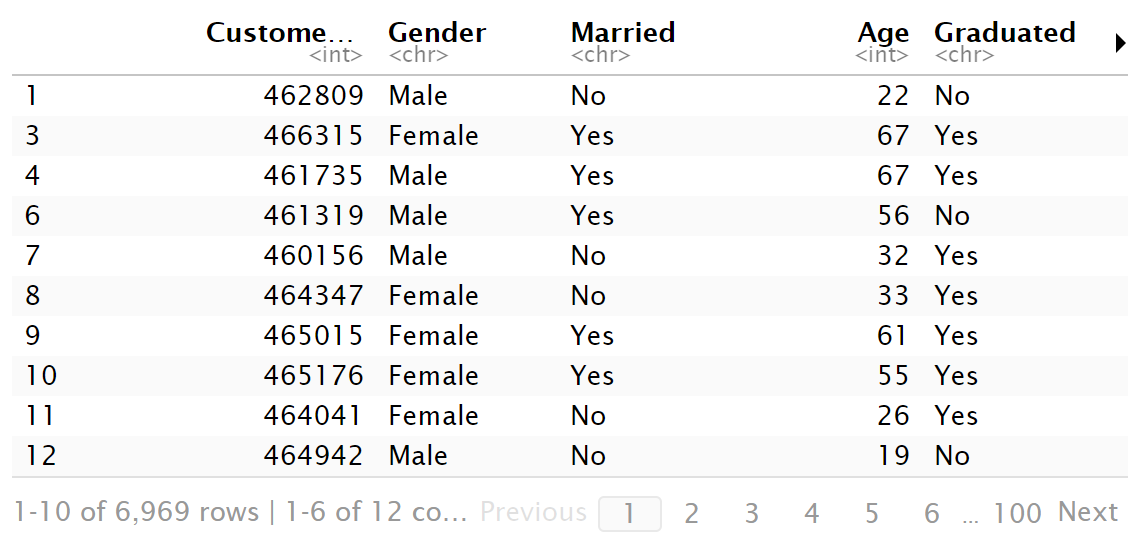Viewport: 1131px width, 557px height.
Task: Click the age value 26
Action: click(x=893, y=416)
